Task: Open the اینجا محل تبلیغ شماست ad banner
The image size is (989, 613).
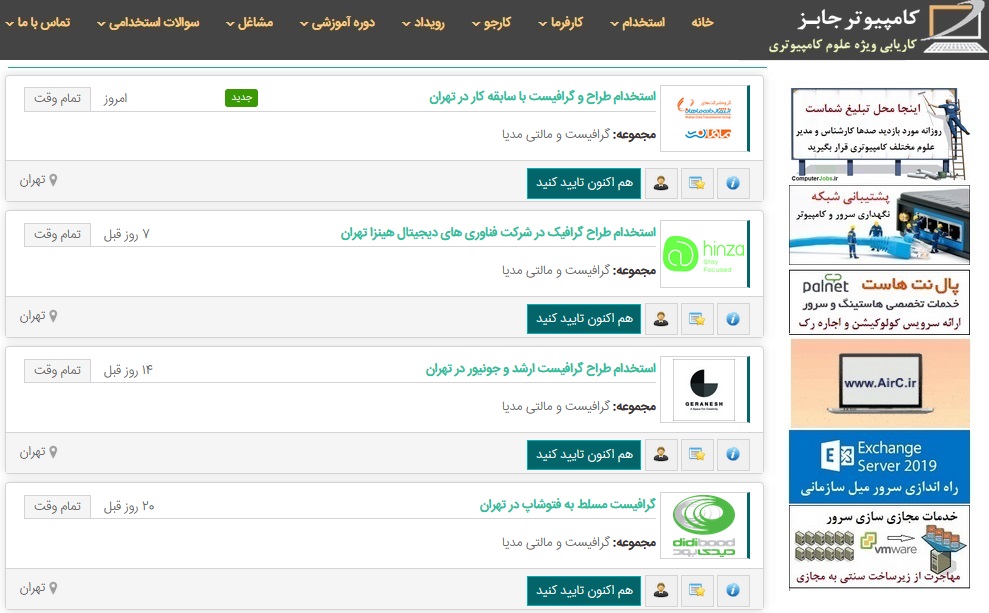Action: 879,135
